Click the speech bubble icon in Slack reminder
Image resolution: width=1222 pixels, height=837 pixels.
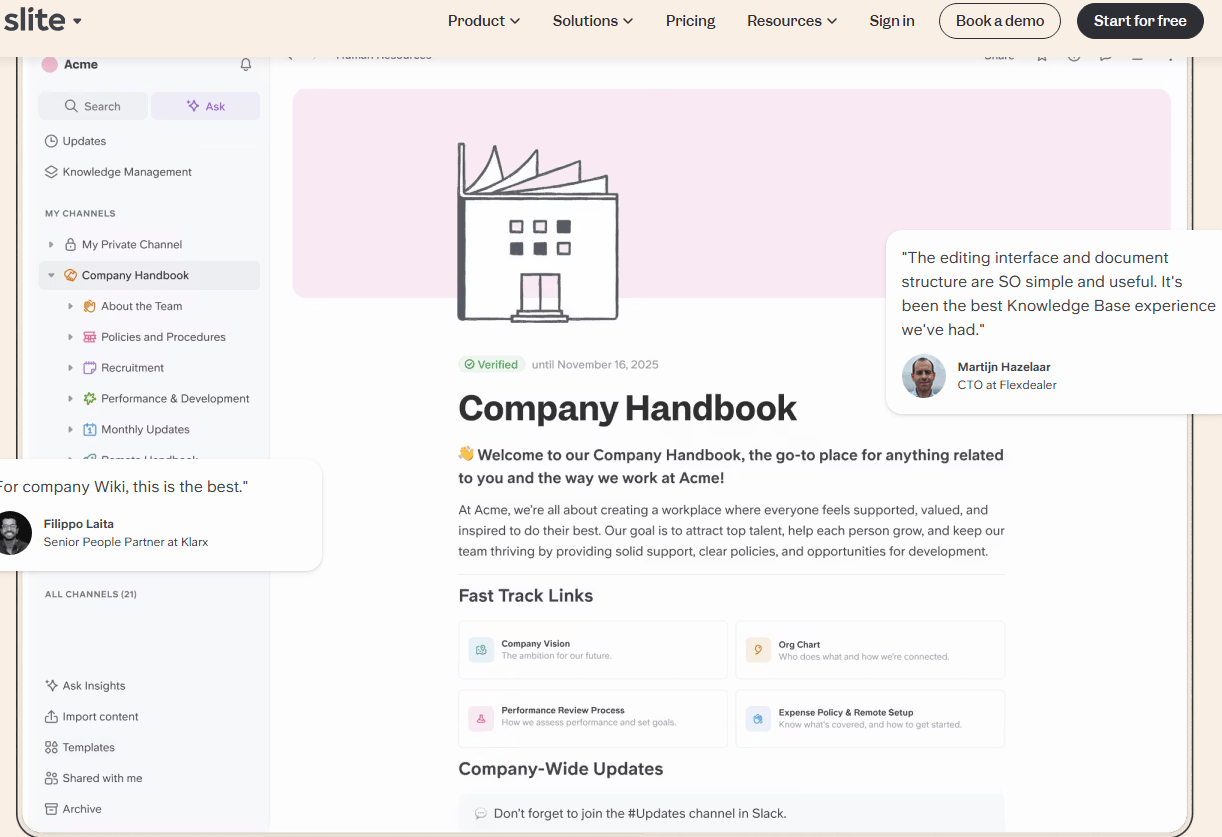(x=481, y=814)
